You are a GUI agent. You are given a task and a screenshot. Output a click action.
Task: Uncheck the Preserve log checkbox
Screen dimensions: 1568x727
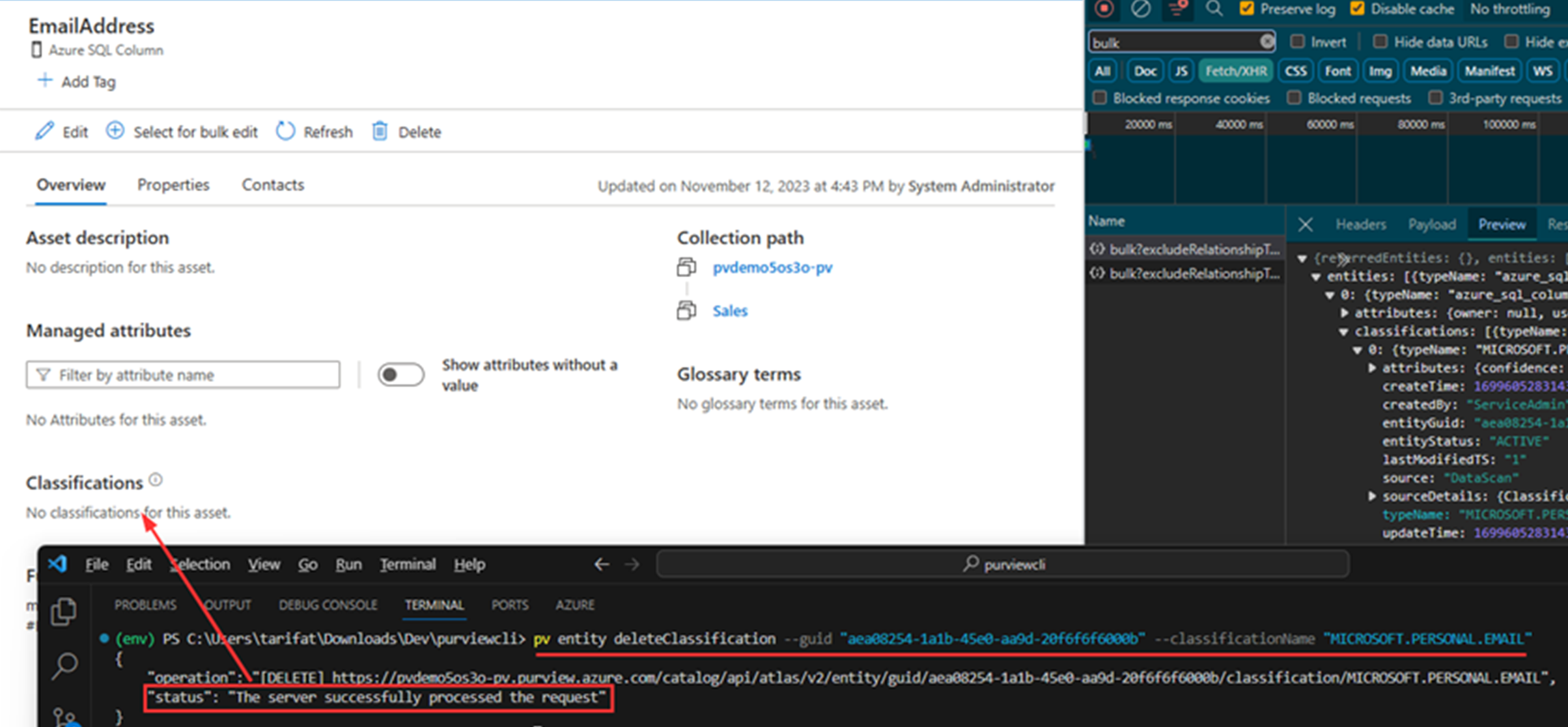pos(1246,8)
